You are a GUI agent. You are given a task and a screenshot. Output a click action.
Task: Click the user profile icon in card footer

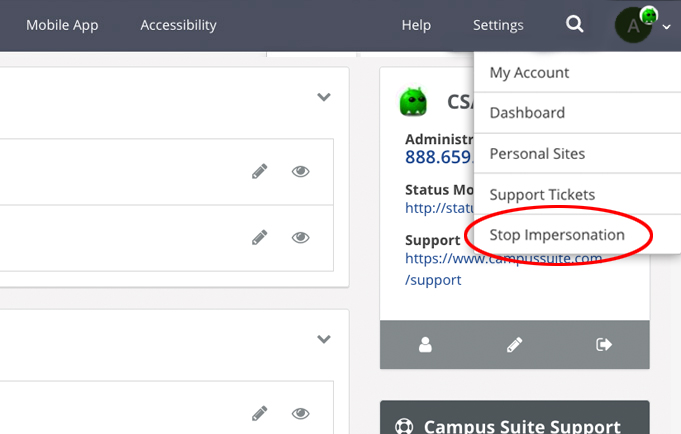[x=426, y=345]
